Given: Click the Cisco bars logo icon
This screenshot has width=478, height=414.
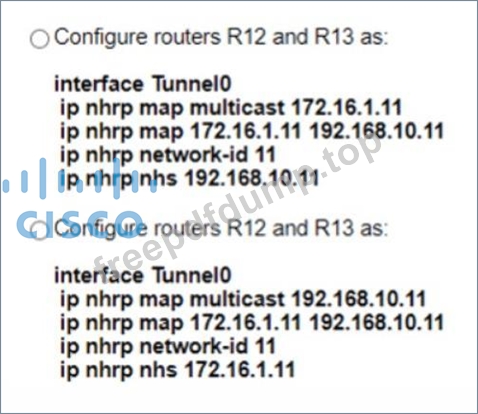Looking at the screenshot, I should click(x=79, y=179).
